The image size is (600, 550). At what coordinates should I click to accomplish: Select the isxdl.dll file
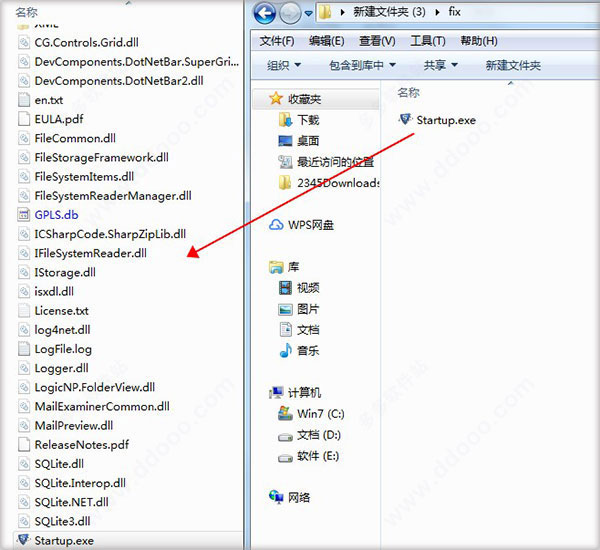[x=46, y=291]
